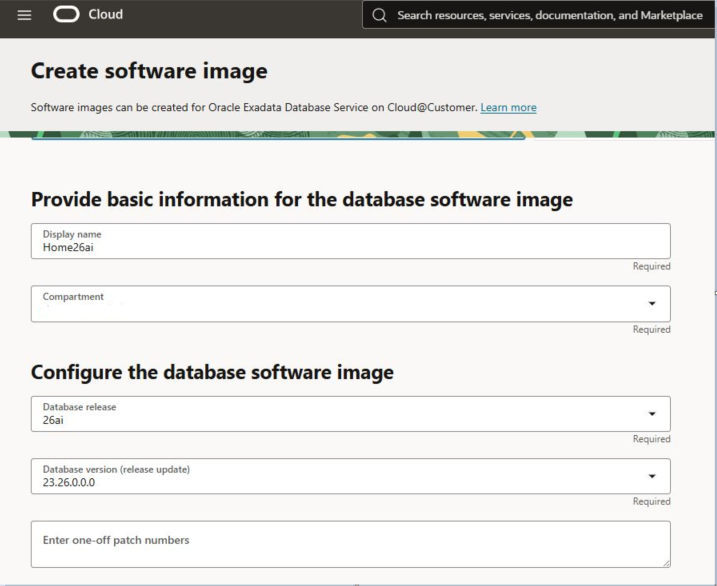Click the Home26ai display name text
717x586 pixels.
click(x=68, y=248)
